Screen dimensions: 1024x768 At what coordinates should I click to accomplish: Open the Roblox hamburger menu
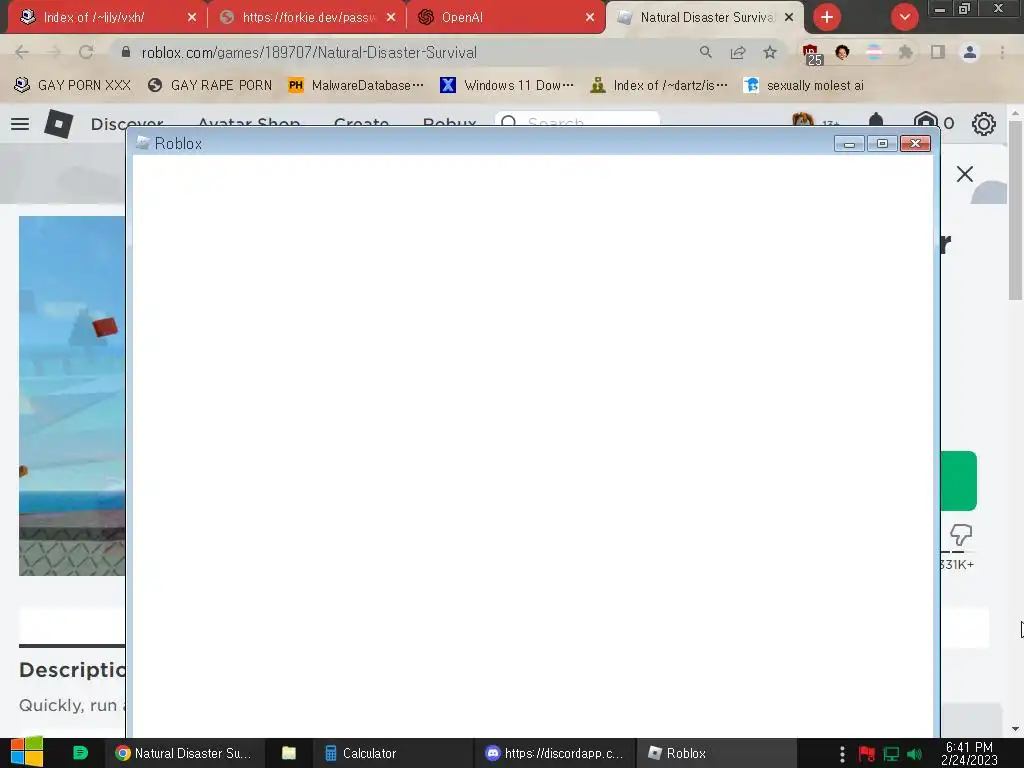point(20,123)
